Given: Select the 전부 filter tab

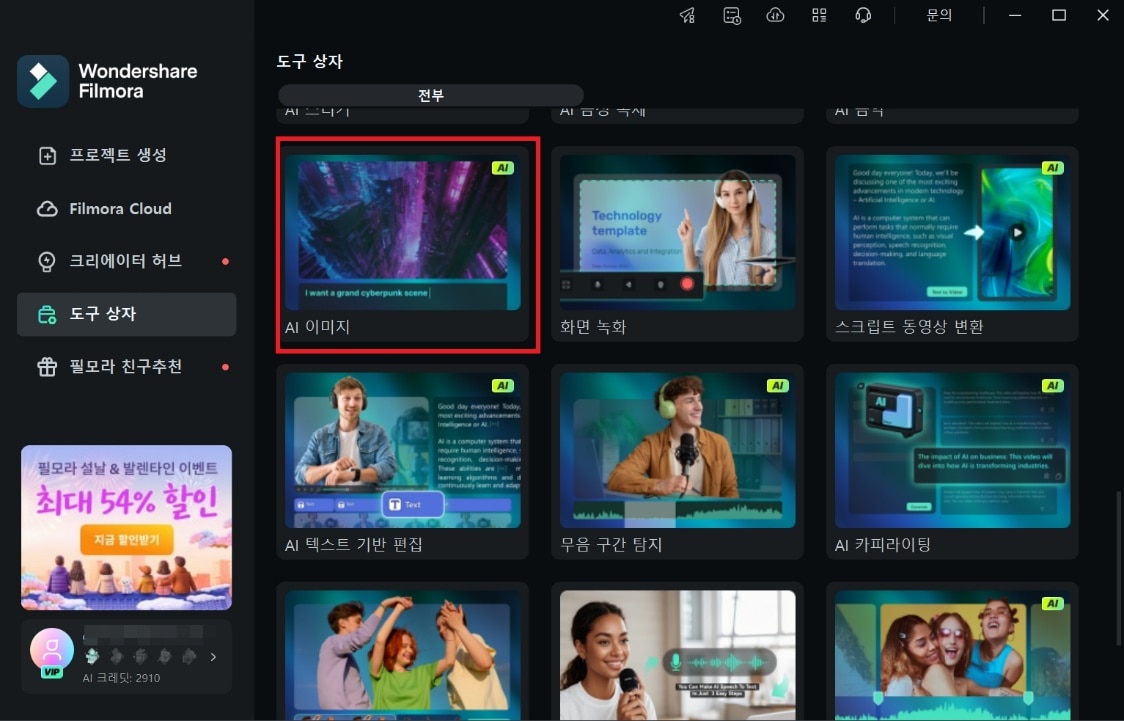Looking at the screenshot, I should coord(429,95).
